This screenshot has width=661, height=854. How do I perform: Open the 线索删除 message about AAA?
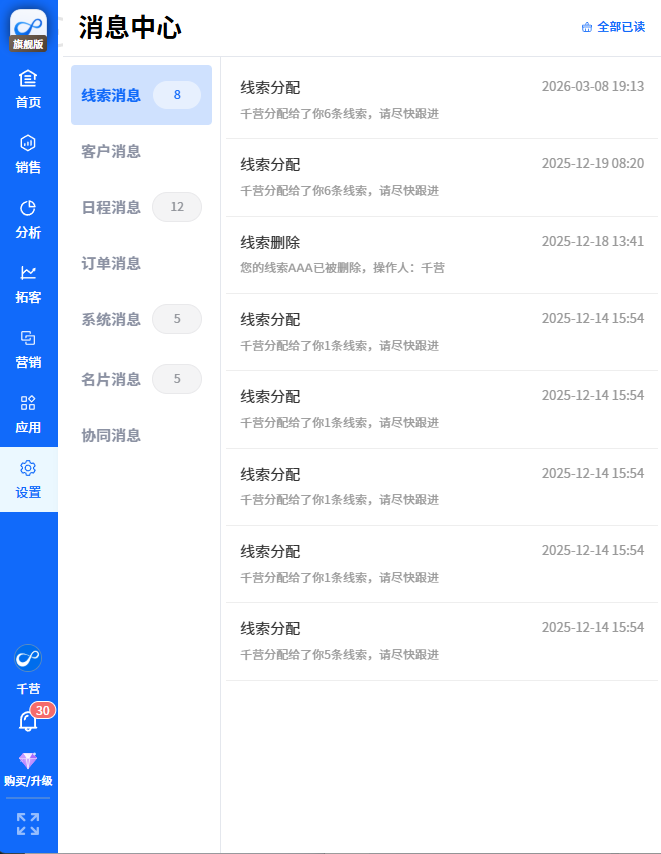[x=441, y=254]
